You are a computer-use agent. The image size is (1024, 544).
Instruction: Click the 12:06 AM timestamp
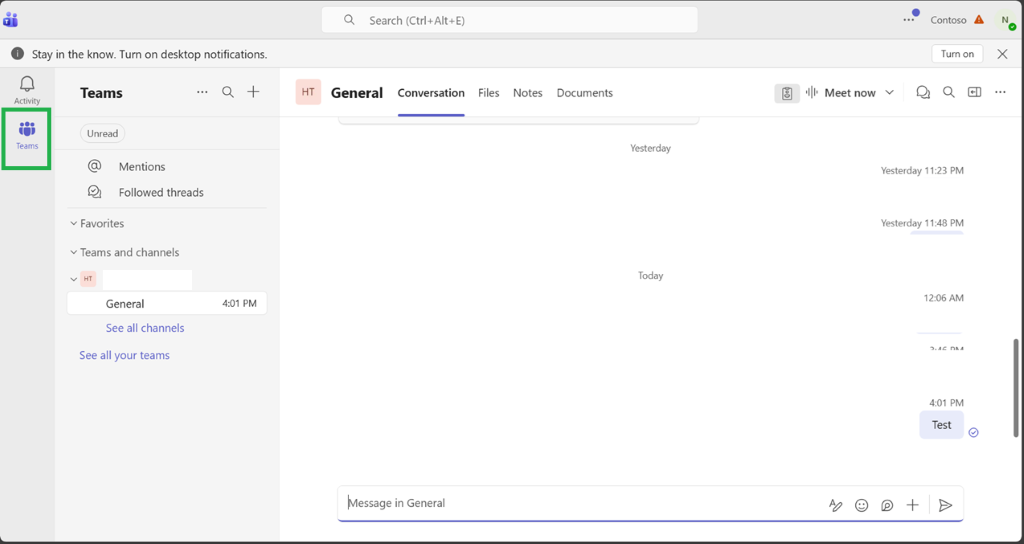943,298
